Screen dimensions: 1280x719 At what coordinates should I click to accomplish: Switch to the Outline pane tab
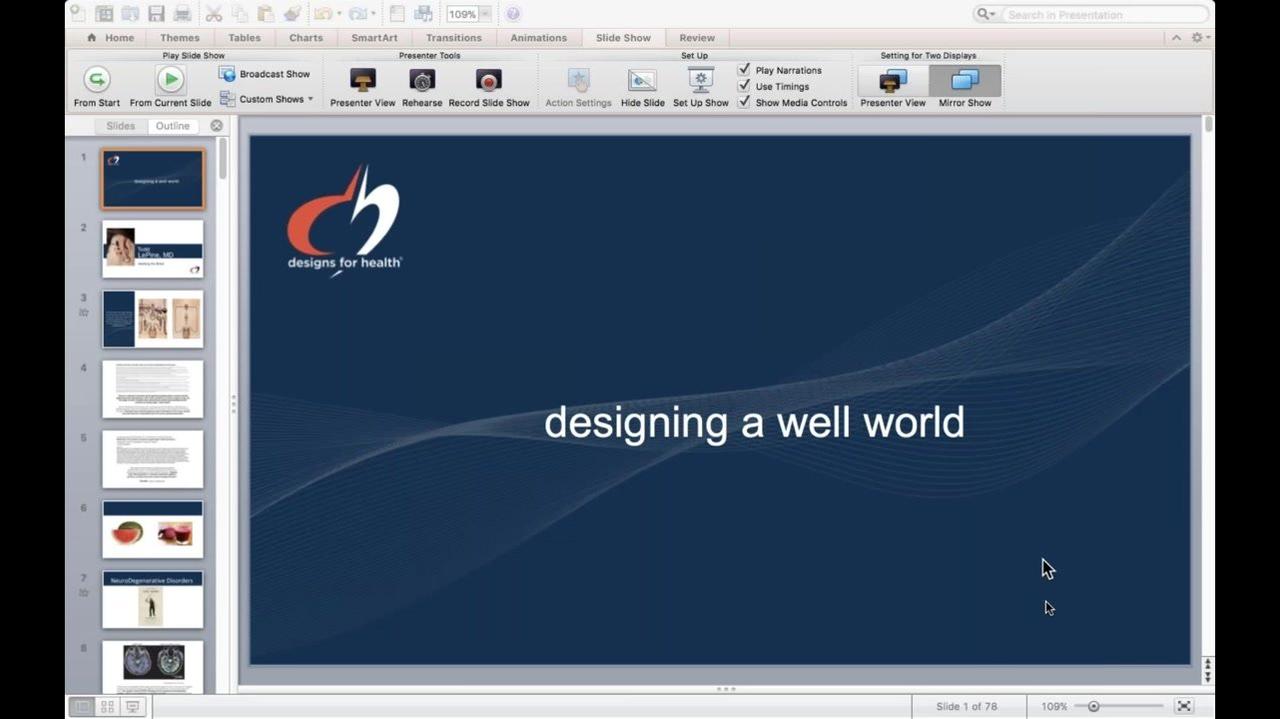click(x=172, y=126)
